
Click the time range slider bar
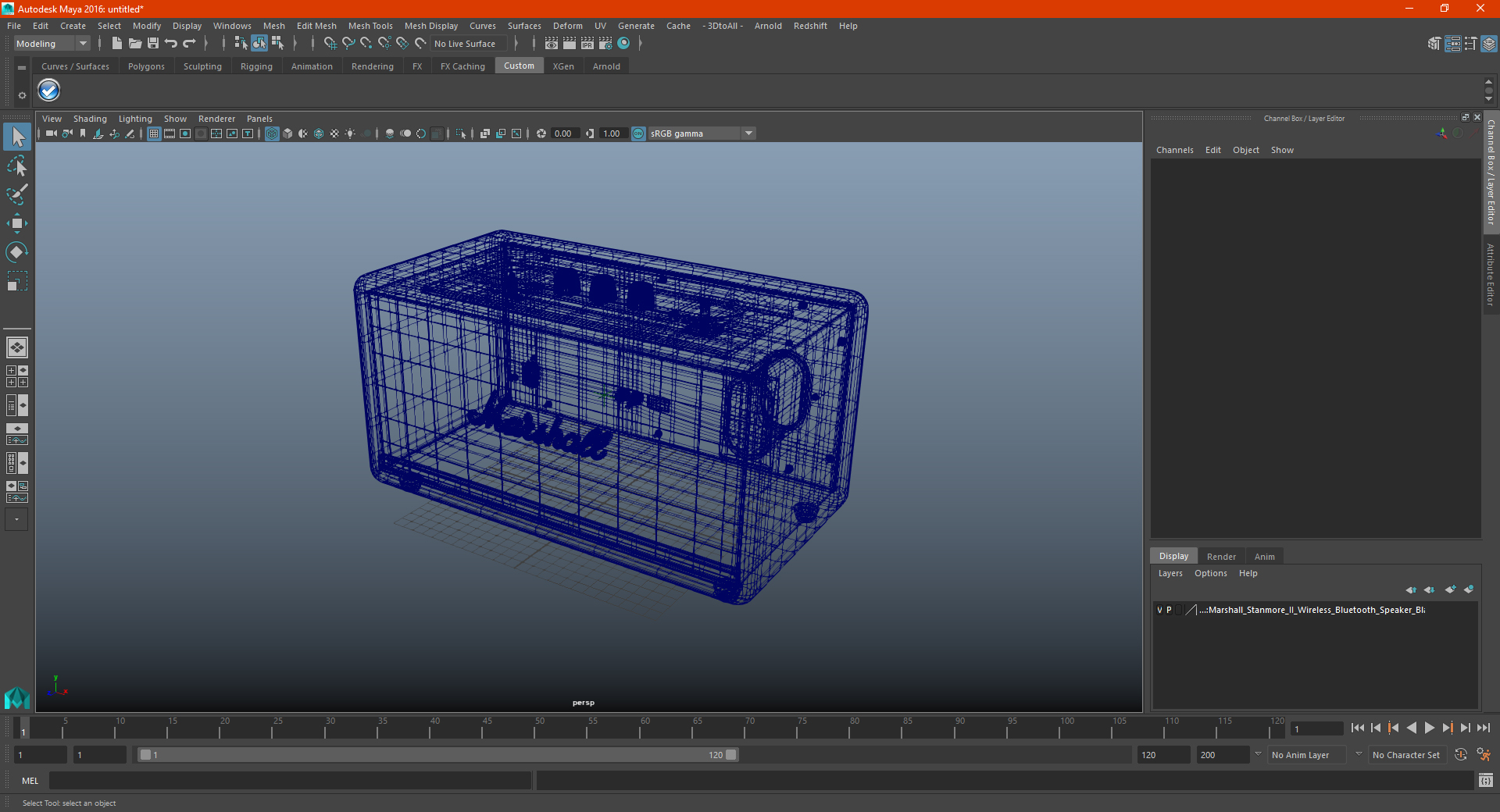[437, 755]
